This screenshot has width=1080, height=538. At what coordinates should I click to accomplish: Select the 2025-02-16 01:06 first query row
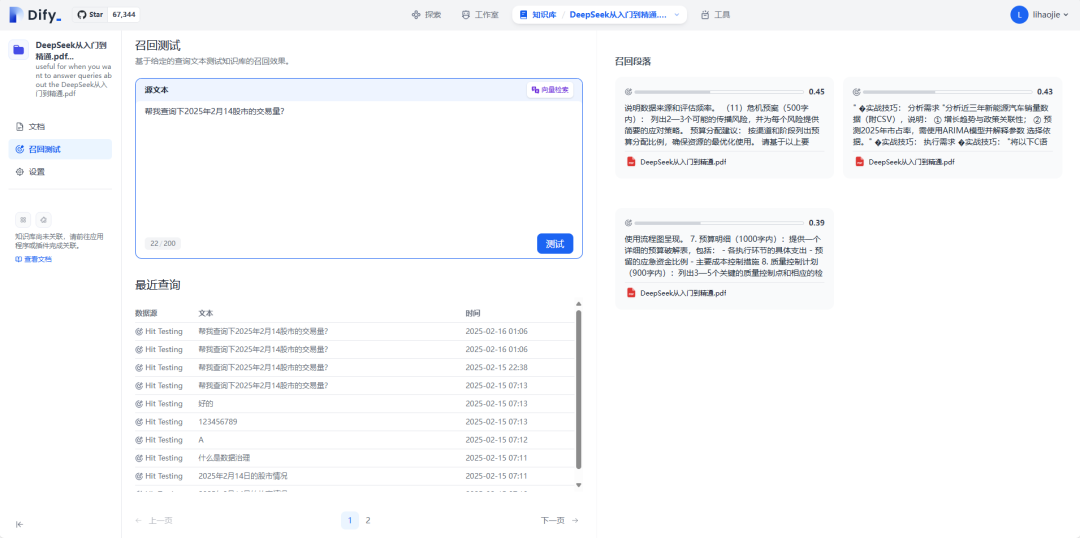355,331
